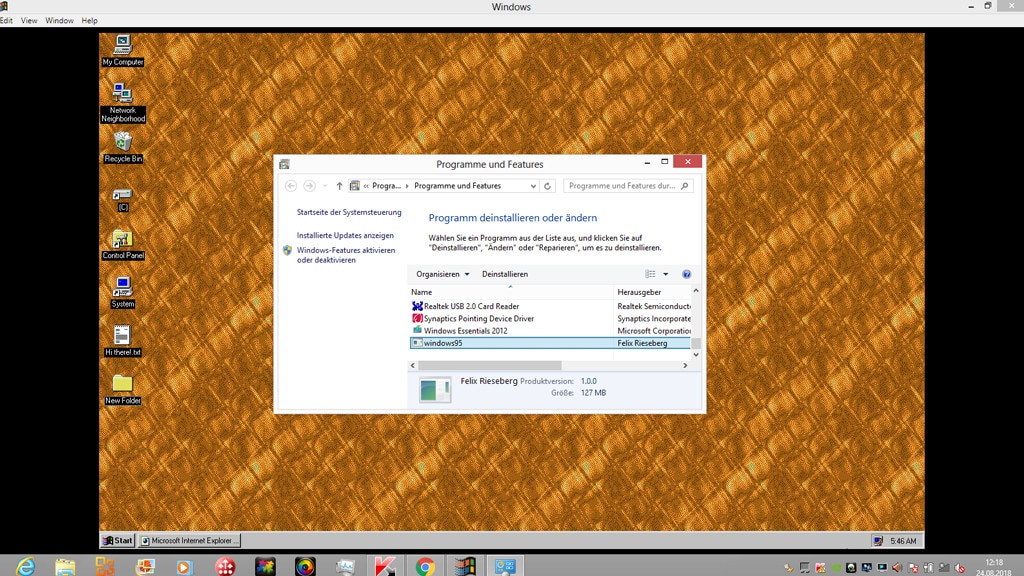Open Windows-Features aktivieren oder deaktivieren link
Screen dimensions: 1024x576
[x=345, y=255]
